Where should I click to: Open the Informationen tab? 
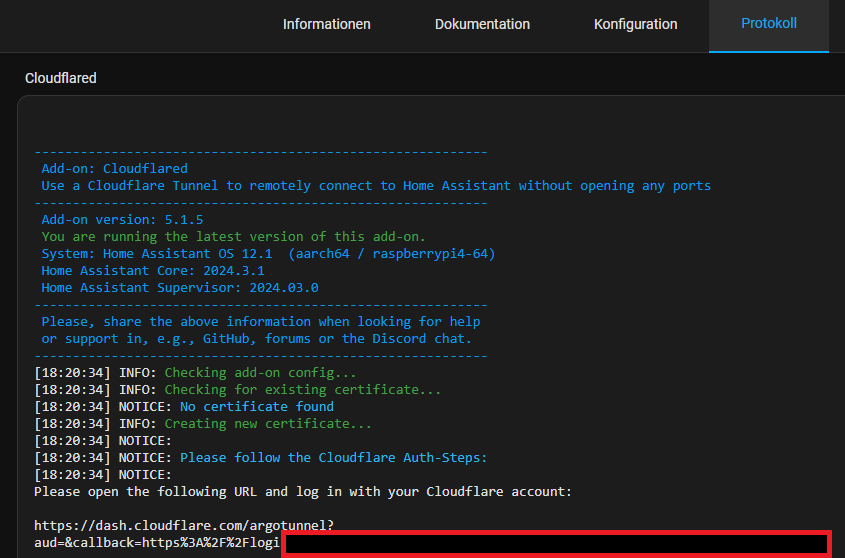[x=326, y=24]
